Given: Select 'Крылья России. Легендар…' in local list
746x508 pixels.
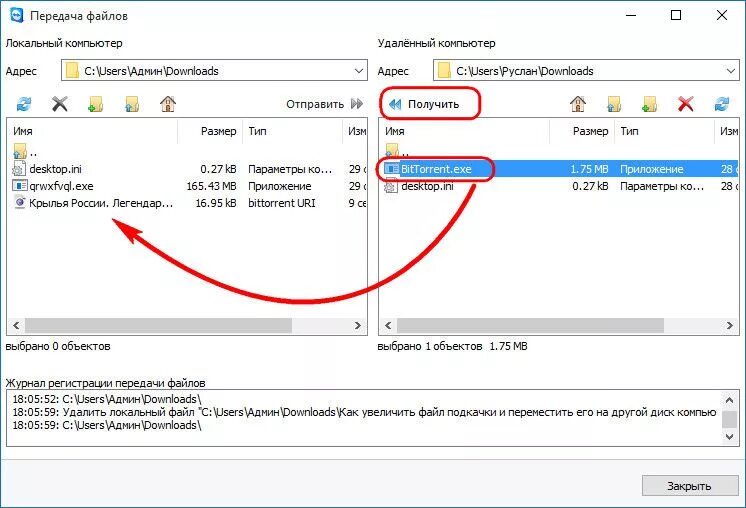Looking at the screenshot, I should [x=101, y=203].
